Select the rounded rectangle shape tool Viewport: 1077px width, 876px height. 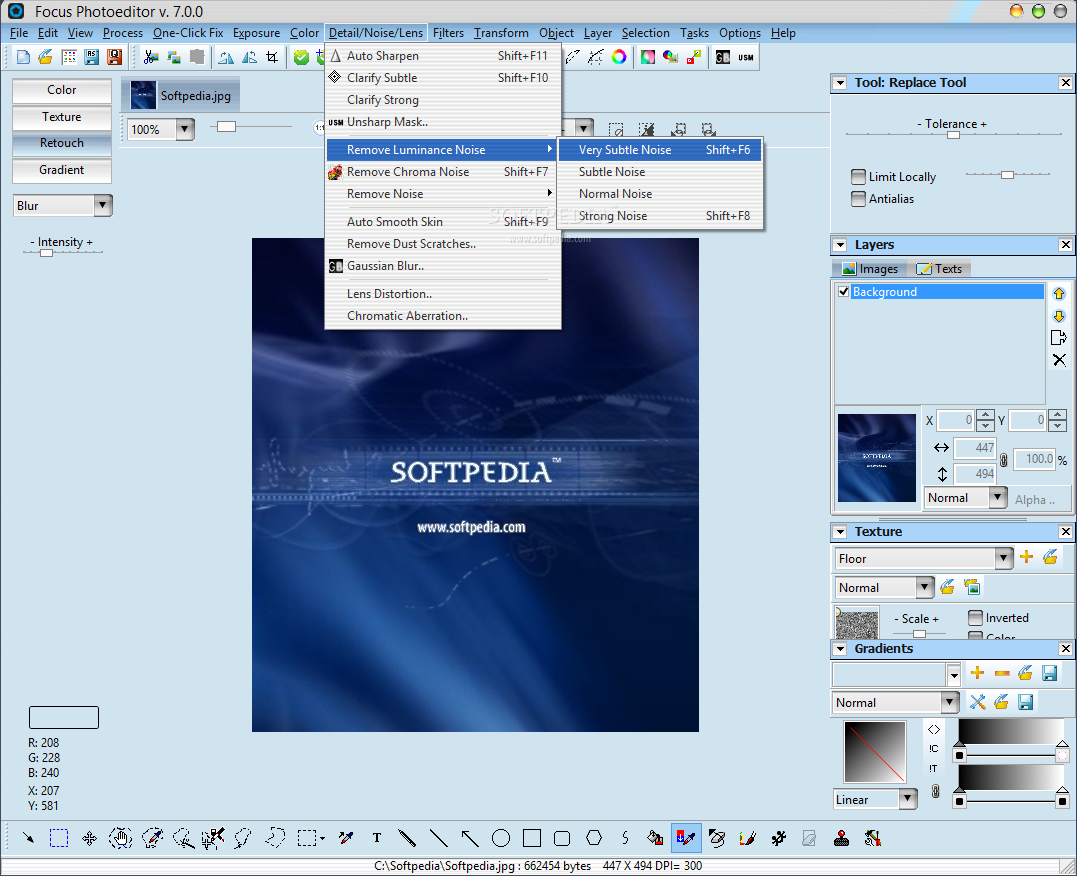(562, 838)
